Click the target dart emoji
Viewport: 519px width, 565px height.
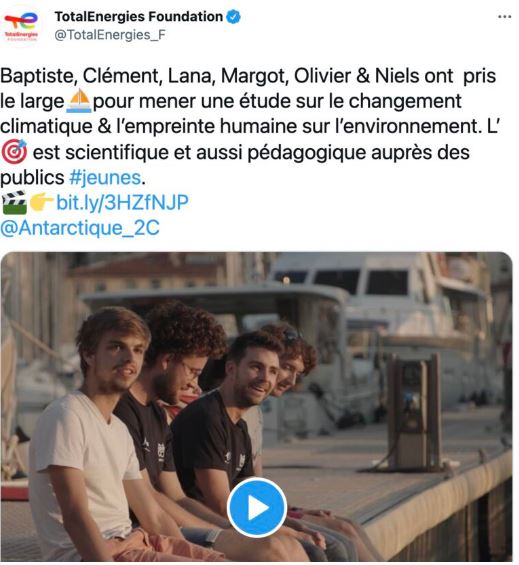click(x=14, y=152)
